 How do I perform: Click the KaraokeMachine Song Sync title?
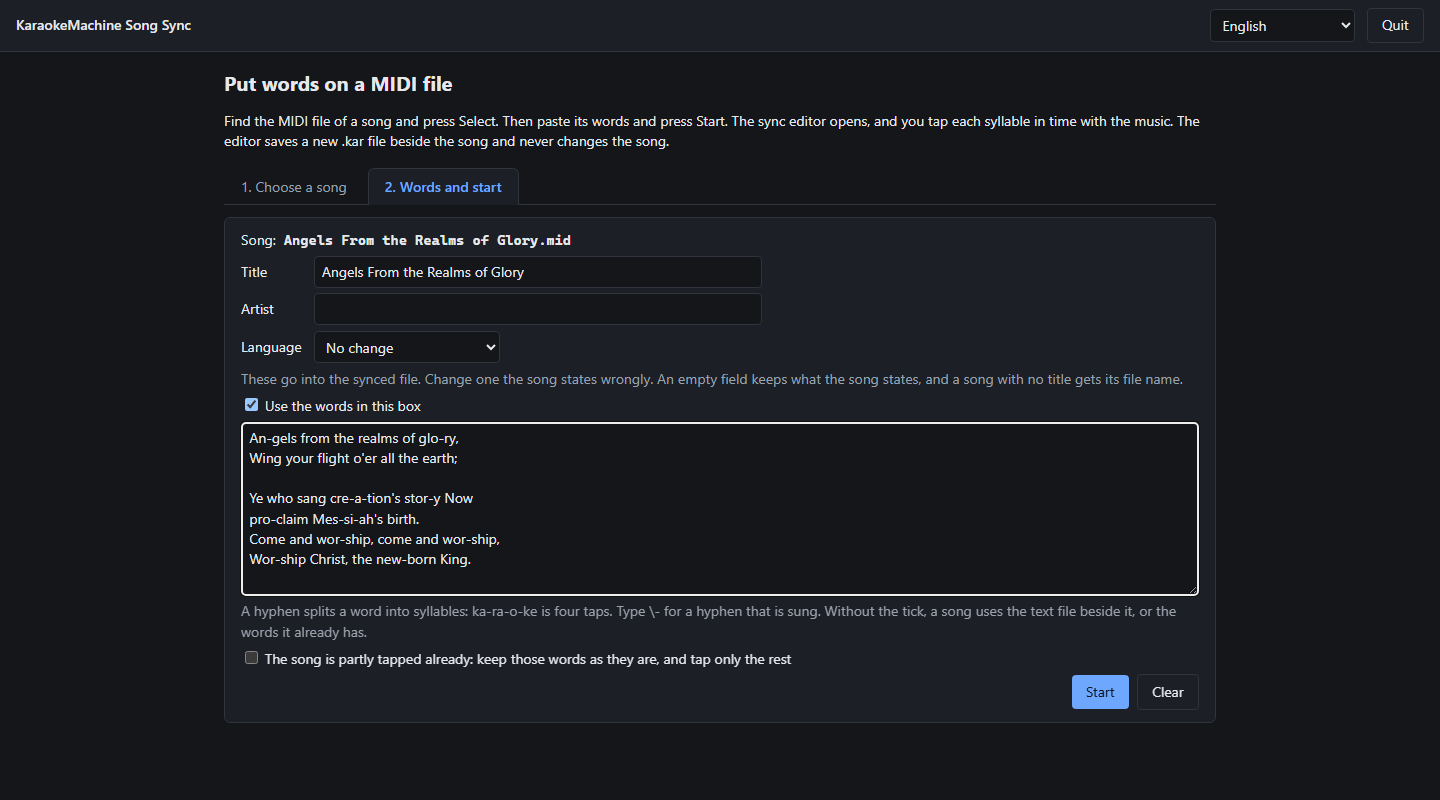pyautogui.click(x=104, y=25)
